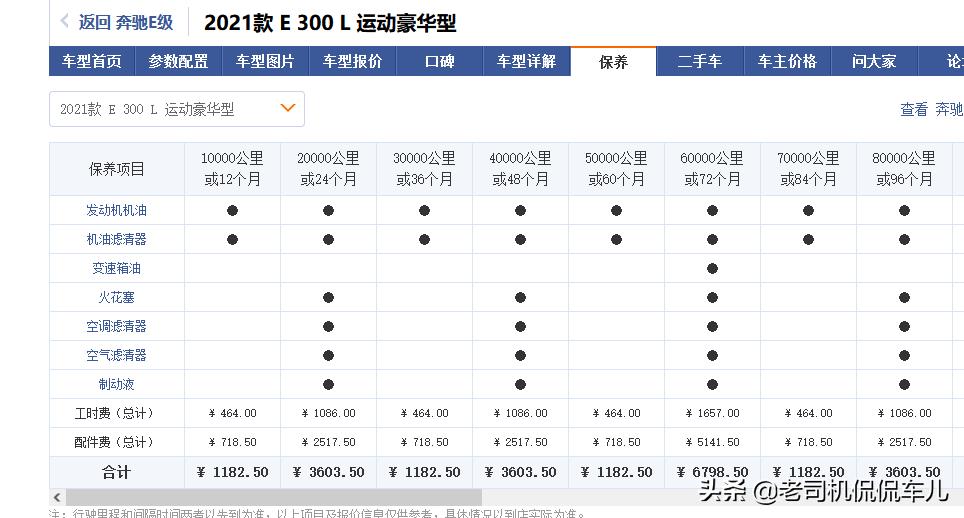The height and width of the screenshot is (518, 964).
Task: Click the 查看 奔驰 link on the right
Action: coord(931,109)
